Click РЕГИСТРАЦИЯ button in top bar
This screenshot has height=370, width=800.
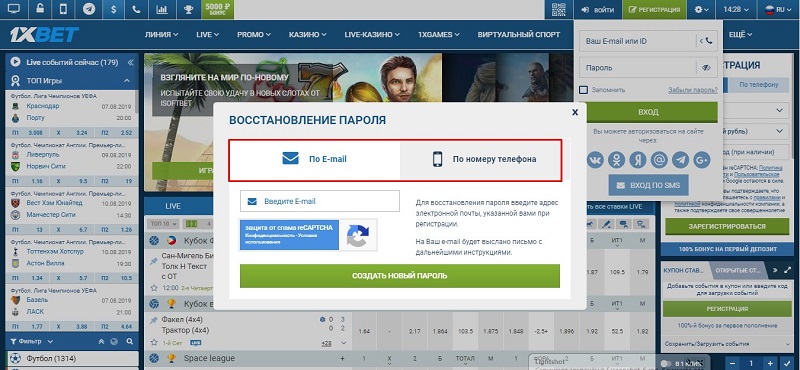[655, 10]
